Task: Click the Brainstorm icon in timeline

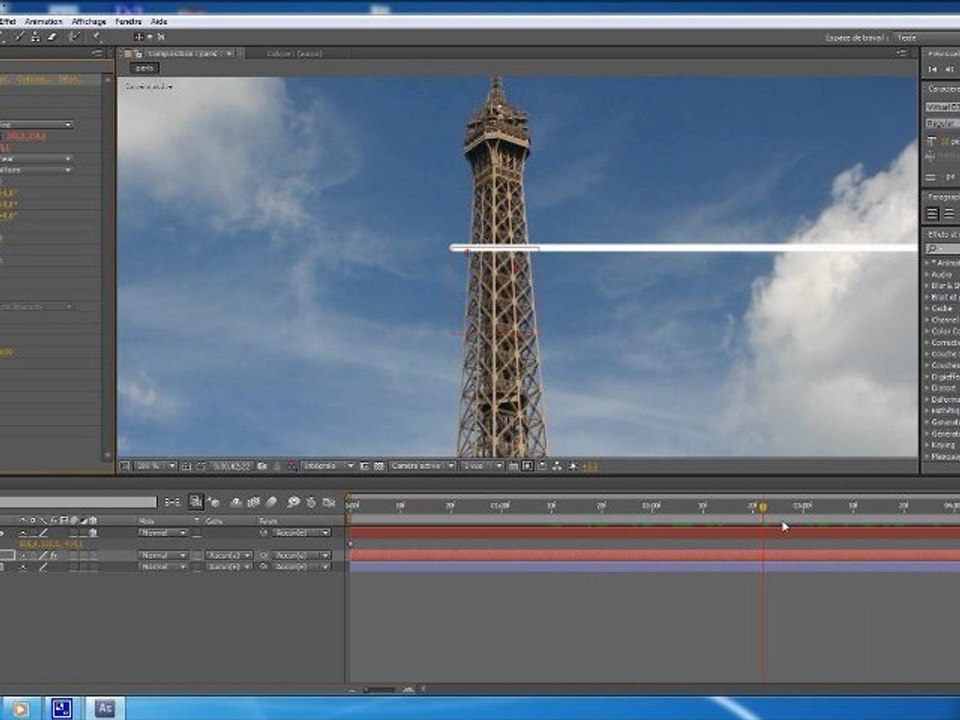Action: click(293, 502)
